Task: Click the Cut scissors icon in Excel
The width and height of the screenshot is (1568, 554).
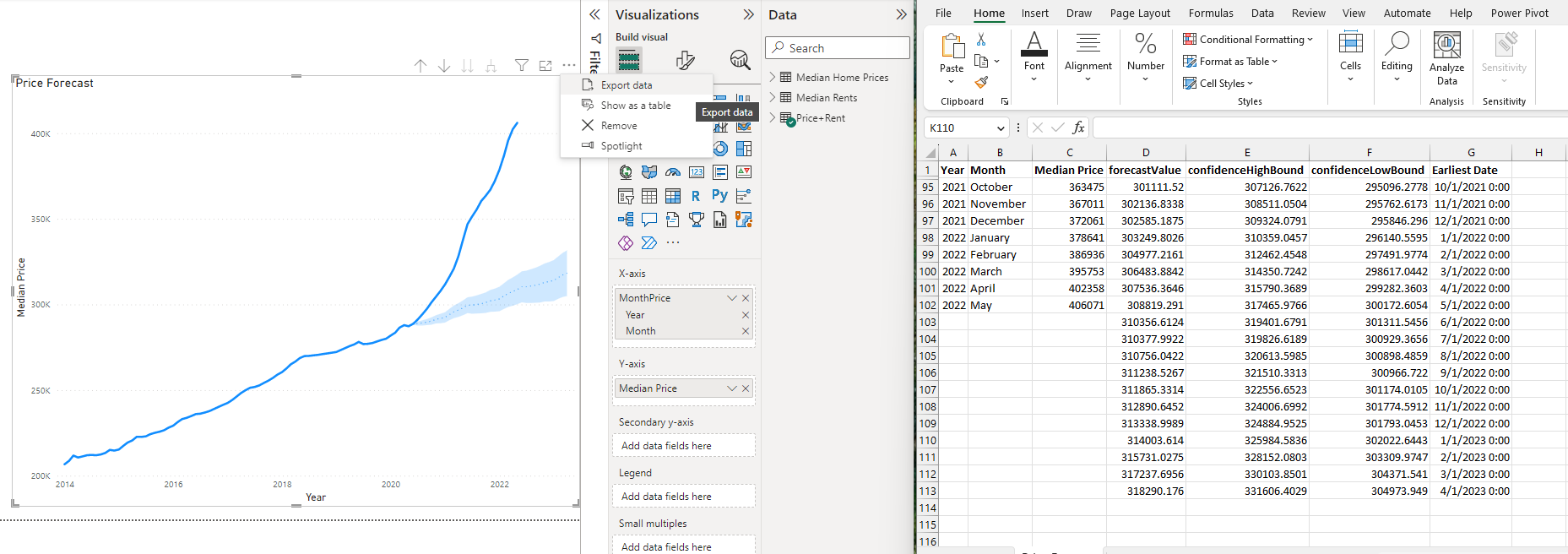Action: 981,40
